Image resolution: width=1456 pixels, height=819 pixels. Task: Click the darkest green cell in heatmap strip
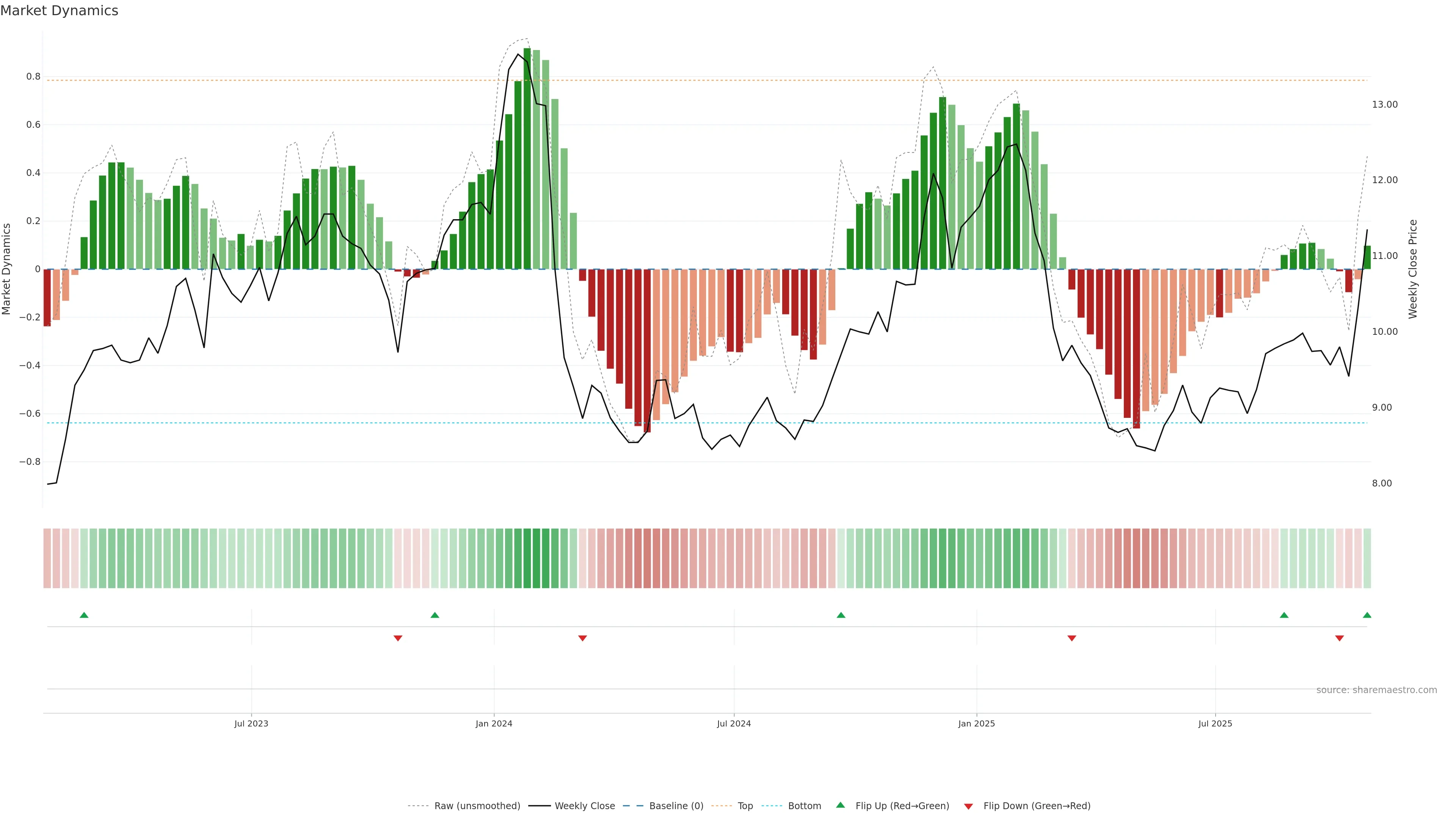[527, 559]
